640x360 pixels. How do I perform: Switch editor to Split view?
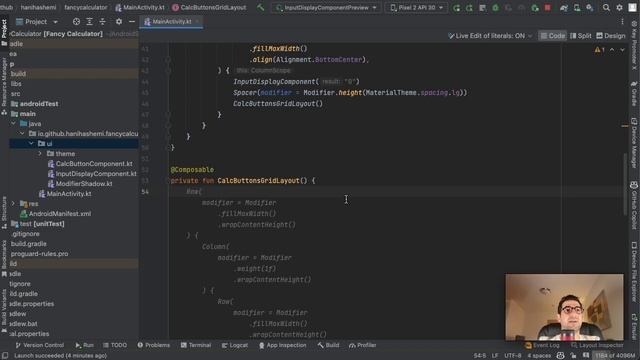pyautogui.click(x=580, y=36)
